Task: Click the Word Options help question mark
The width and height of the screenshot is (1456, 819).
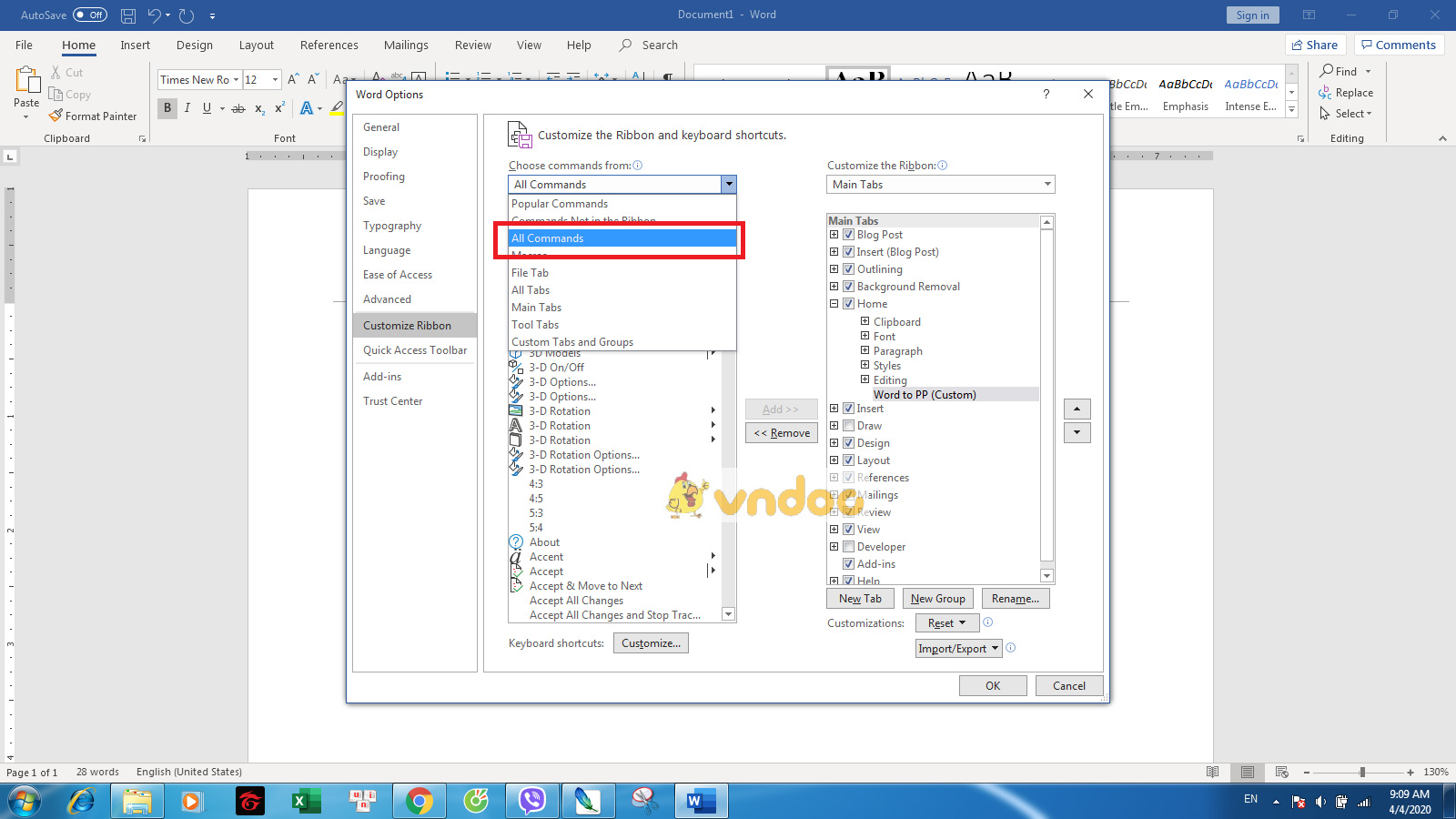Action: click(1046, 94)
